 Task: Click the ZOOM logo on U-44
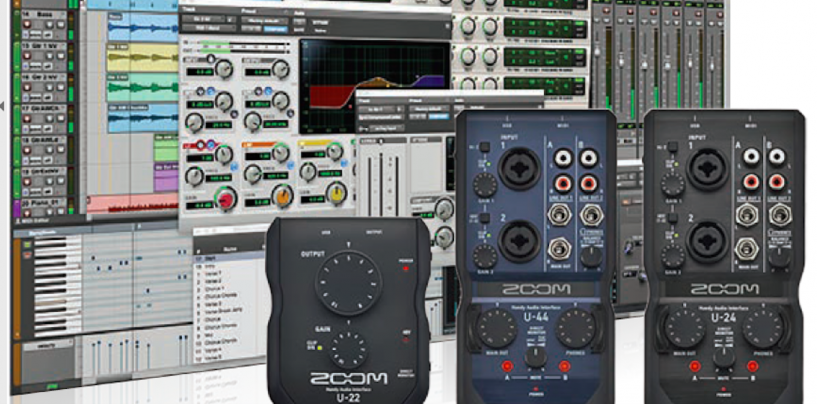point(536,289)
